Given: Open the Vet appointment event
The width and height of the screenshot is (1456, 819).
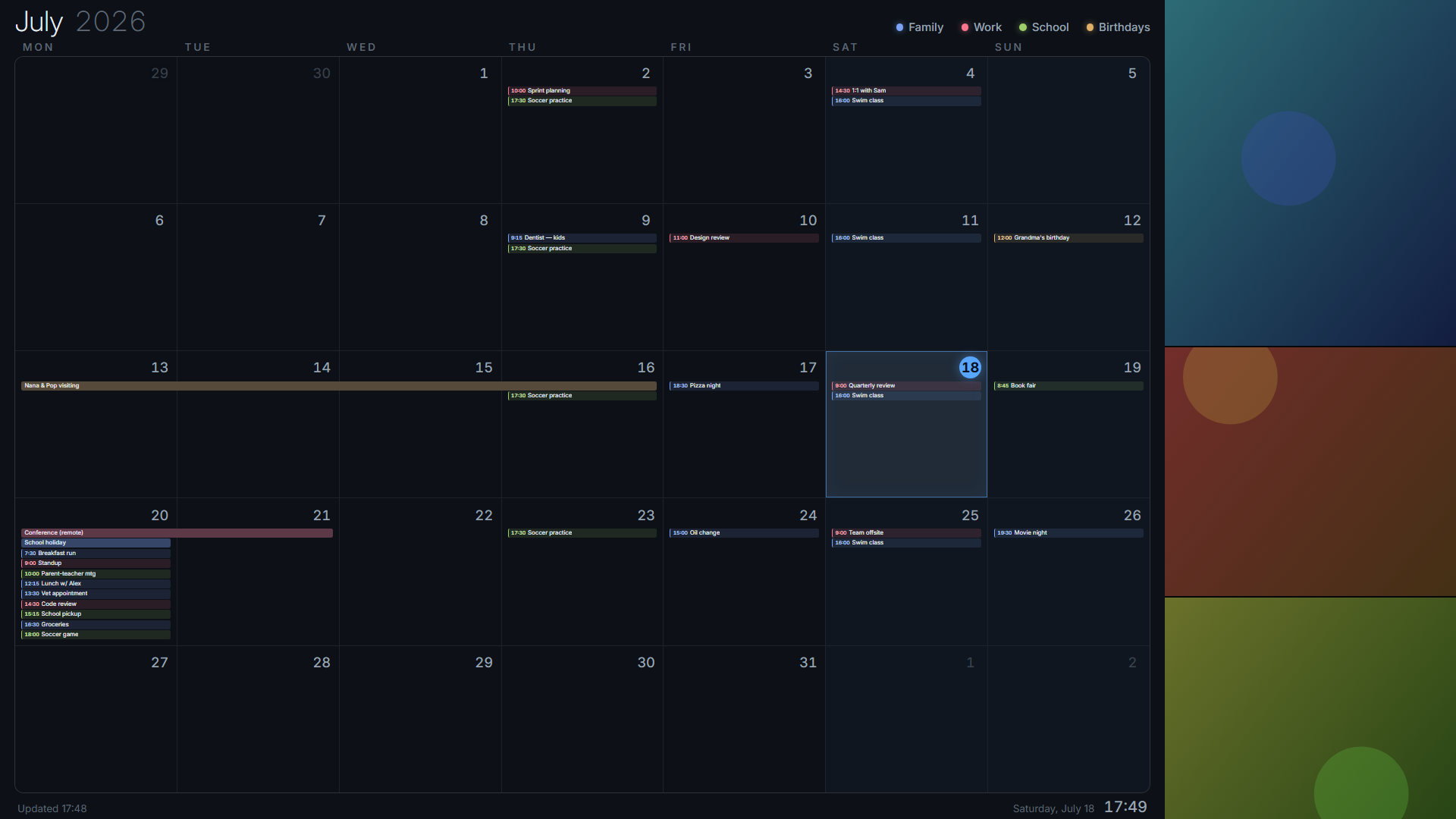Looking at the screenshot, I should pos(96,594).
